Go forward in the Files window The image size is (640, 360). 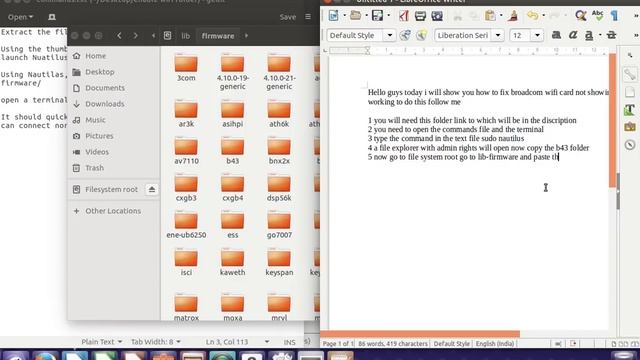tap(136, 36)
